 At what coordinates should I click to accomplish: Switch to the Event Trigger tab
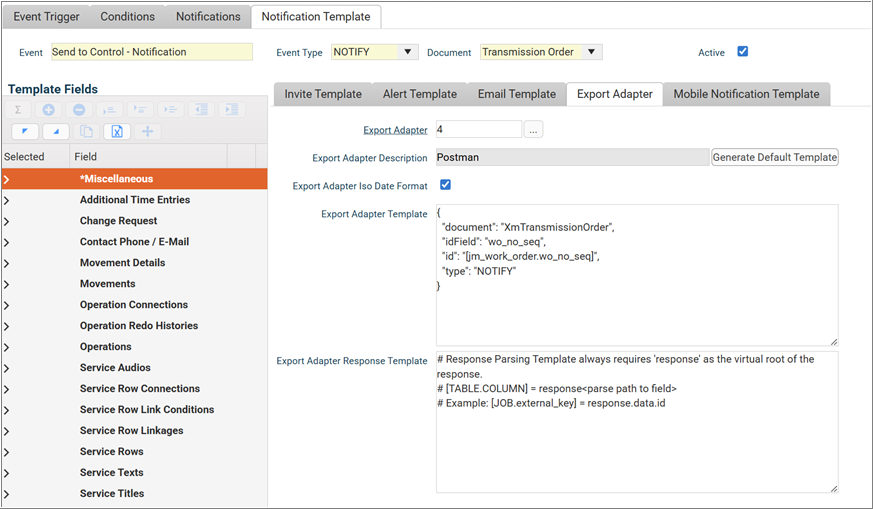click(46, 17)
